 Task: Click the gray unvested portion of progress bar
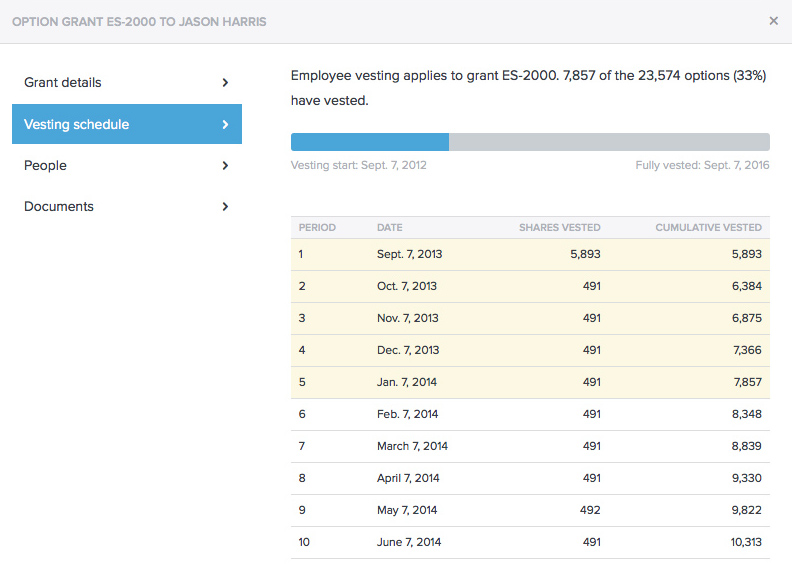click(x=609, y=142)
